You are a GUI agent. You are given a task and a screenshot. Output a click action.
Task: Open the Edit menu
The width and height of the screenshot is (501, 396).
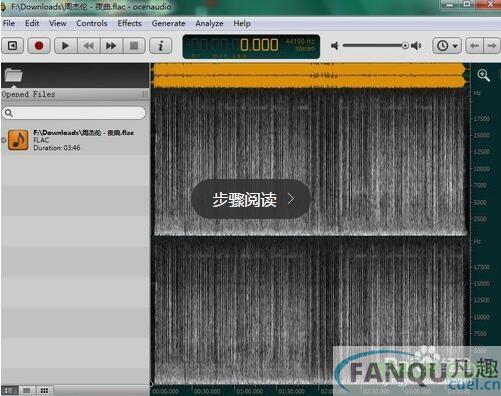[32, 23]
